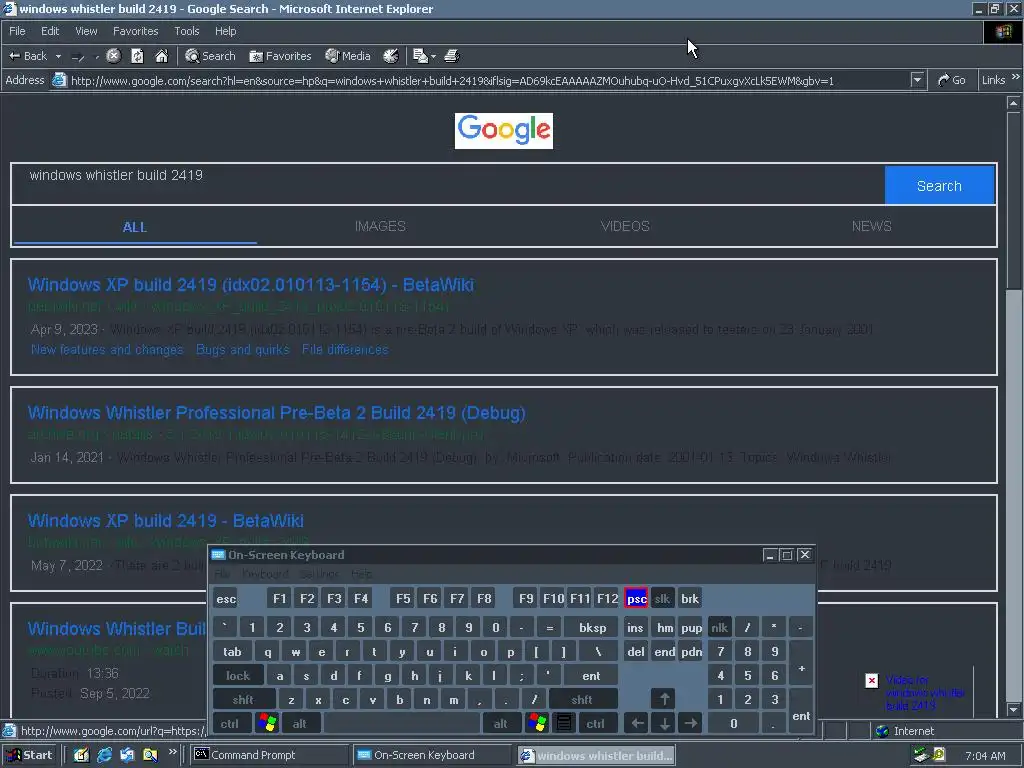
Task: Open the Tools menu
Action: [187, 31]
